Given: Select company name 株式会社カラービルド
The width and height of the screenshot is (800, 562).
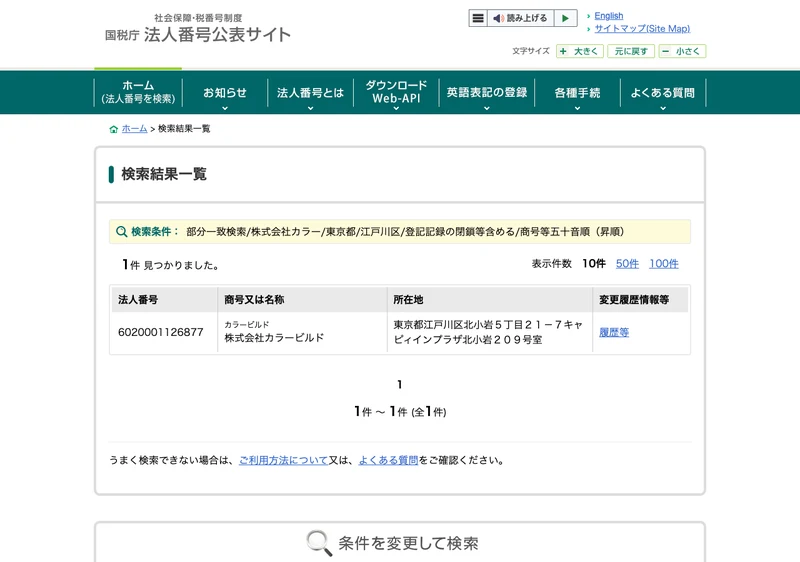Looking at the screenshot, I should 274,338.
